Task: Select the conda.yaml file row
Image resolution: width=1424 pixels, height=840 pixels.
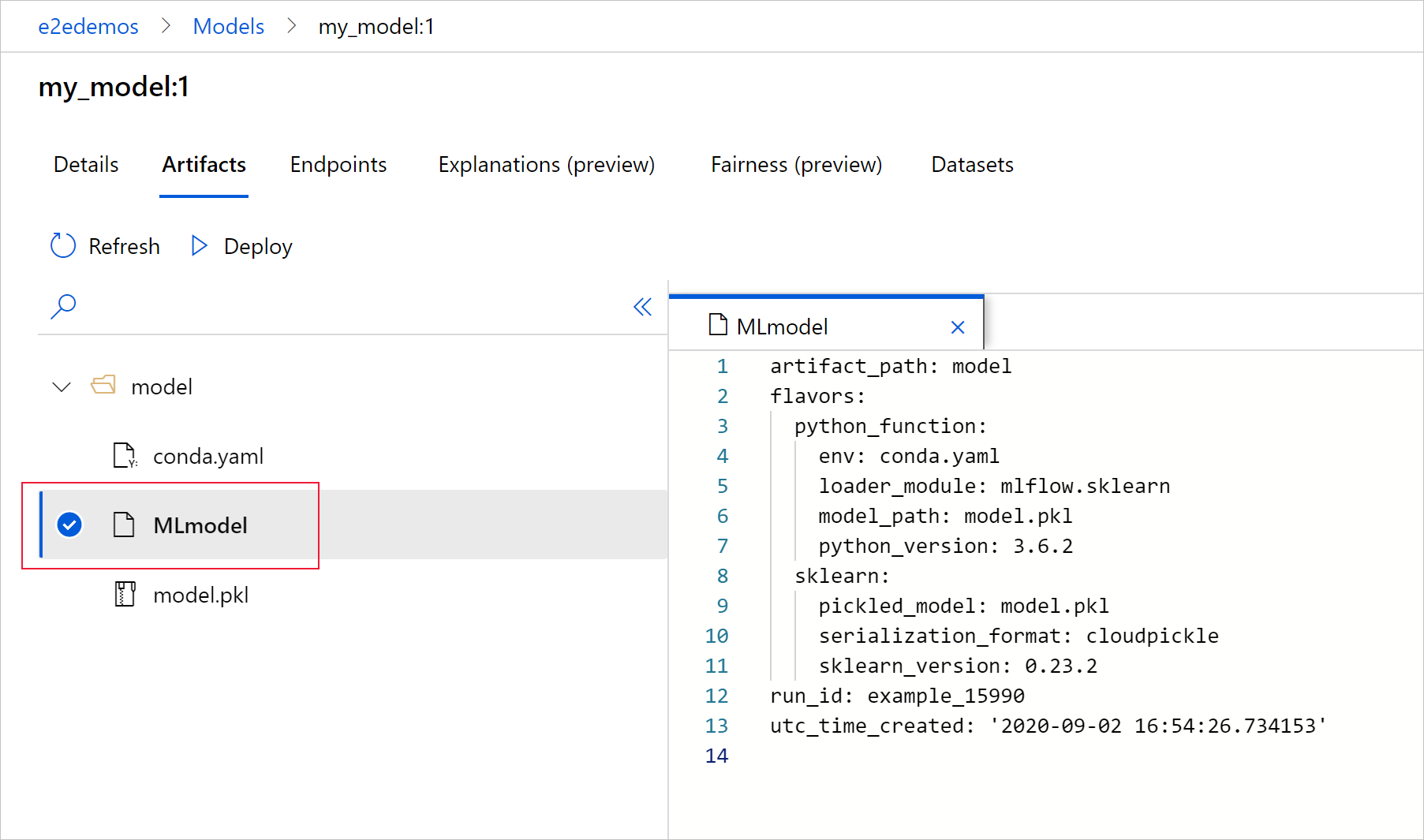Action: (x=207, y=455)
